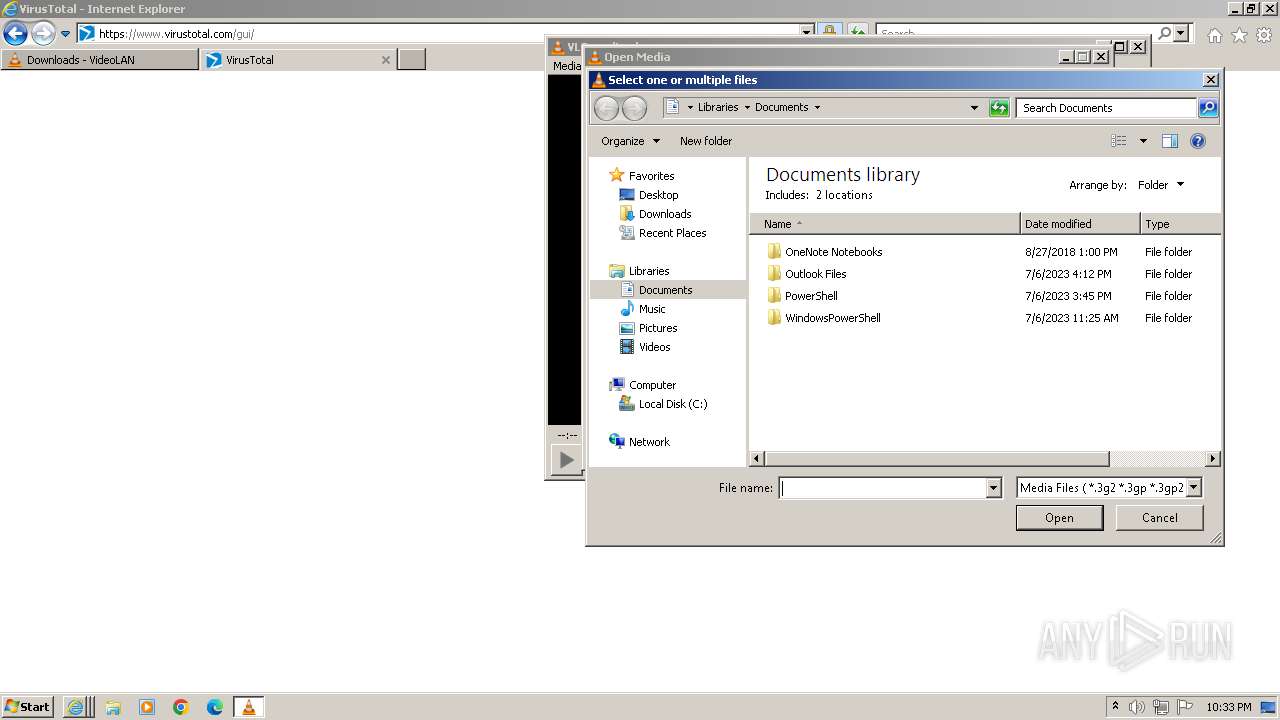
Task: Sort by the Name column header
Action: tap(885, 224)
